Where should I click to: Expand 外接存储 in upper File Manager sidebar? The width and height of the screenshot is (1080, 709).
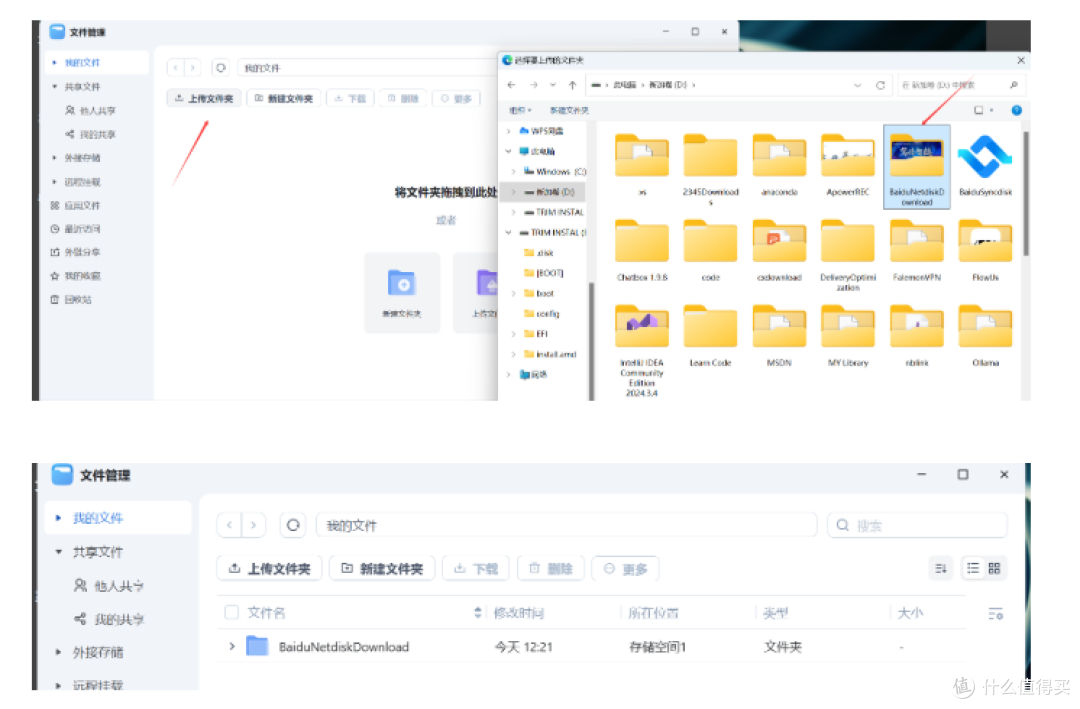tap(54, 158)
